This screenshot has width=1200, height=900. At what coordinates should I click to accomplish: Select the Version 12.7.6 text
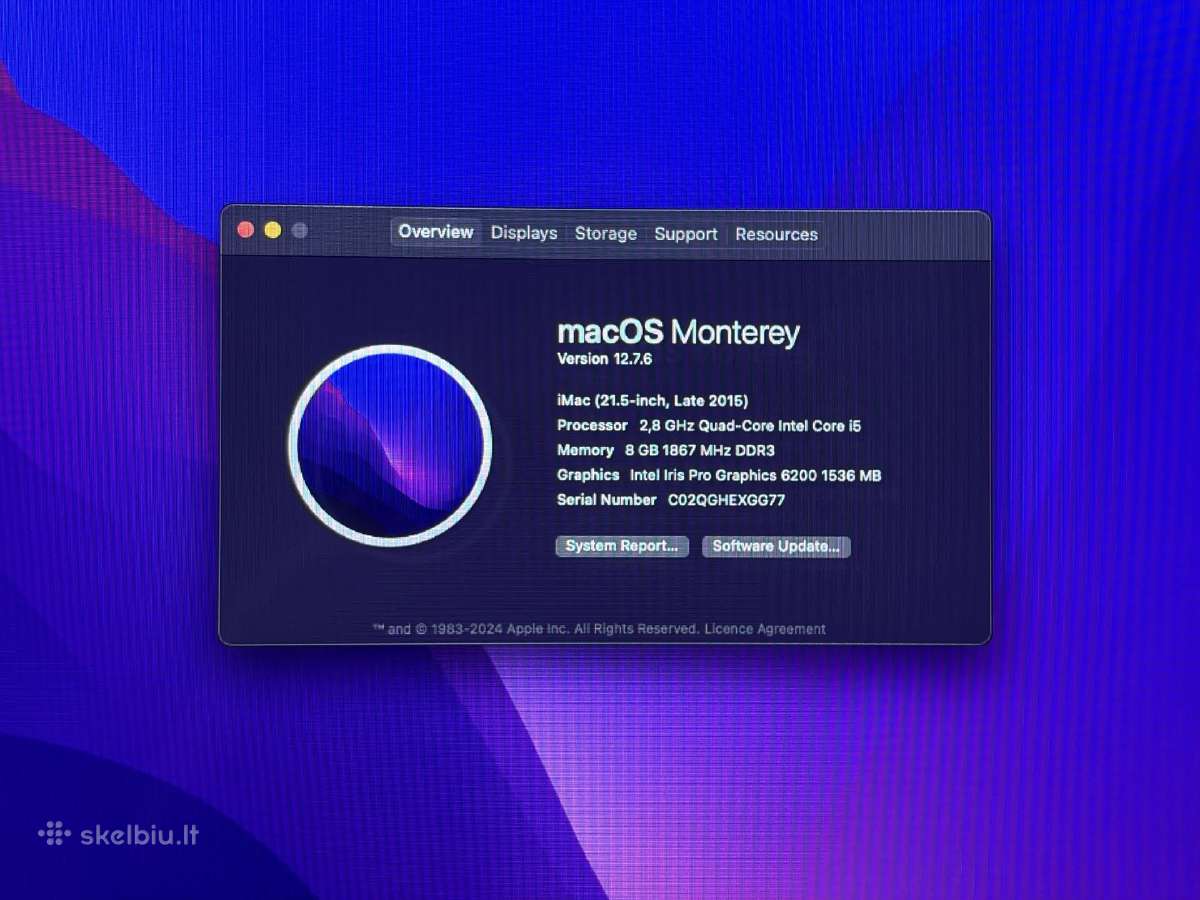(x=604, y=359)
